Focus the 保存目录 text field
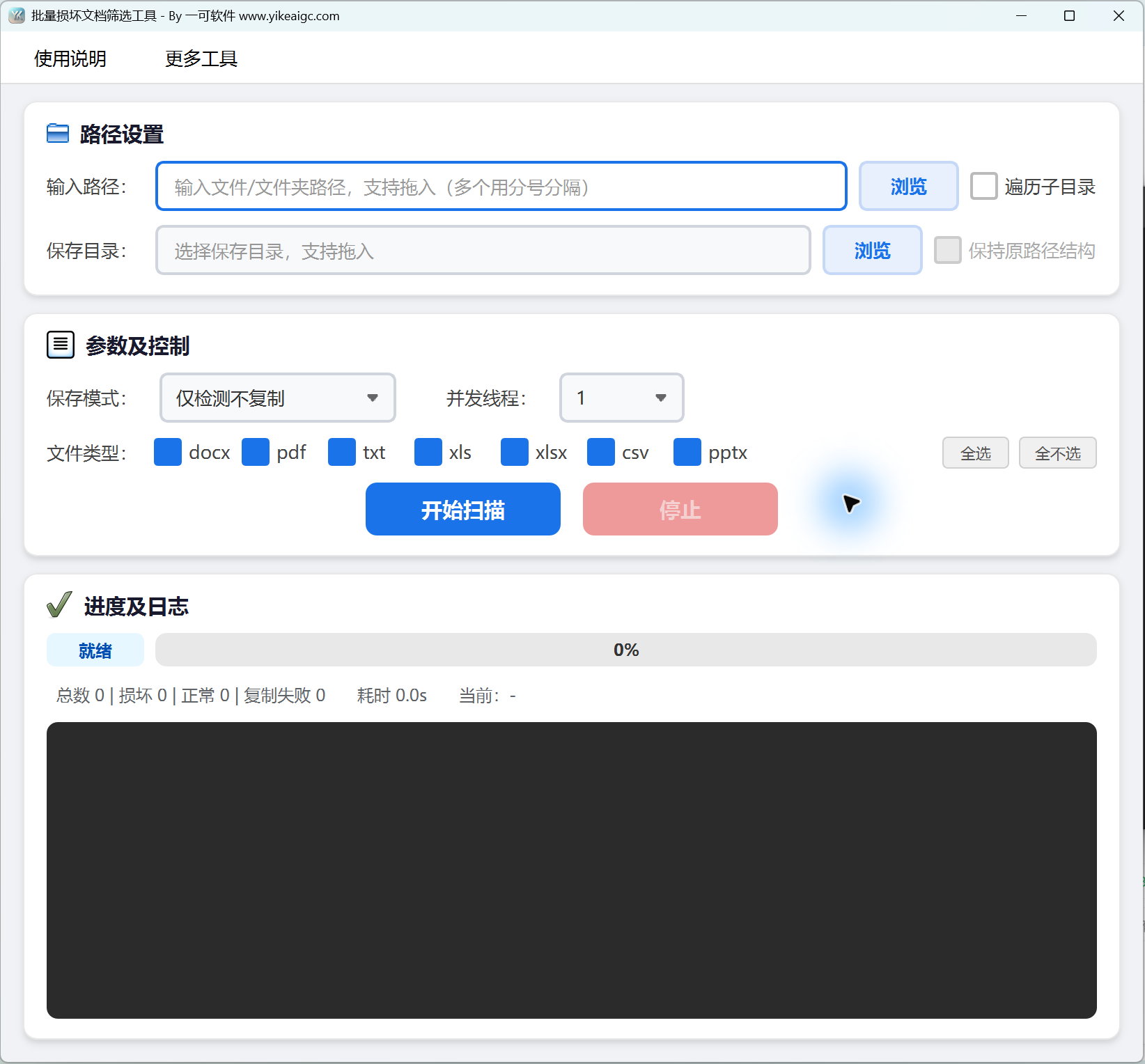The image size is (1145, 1064). tap(483, 250)
